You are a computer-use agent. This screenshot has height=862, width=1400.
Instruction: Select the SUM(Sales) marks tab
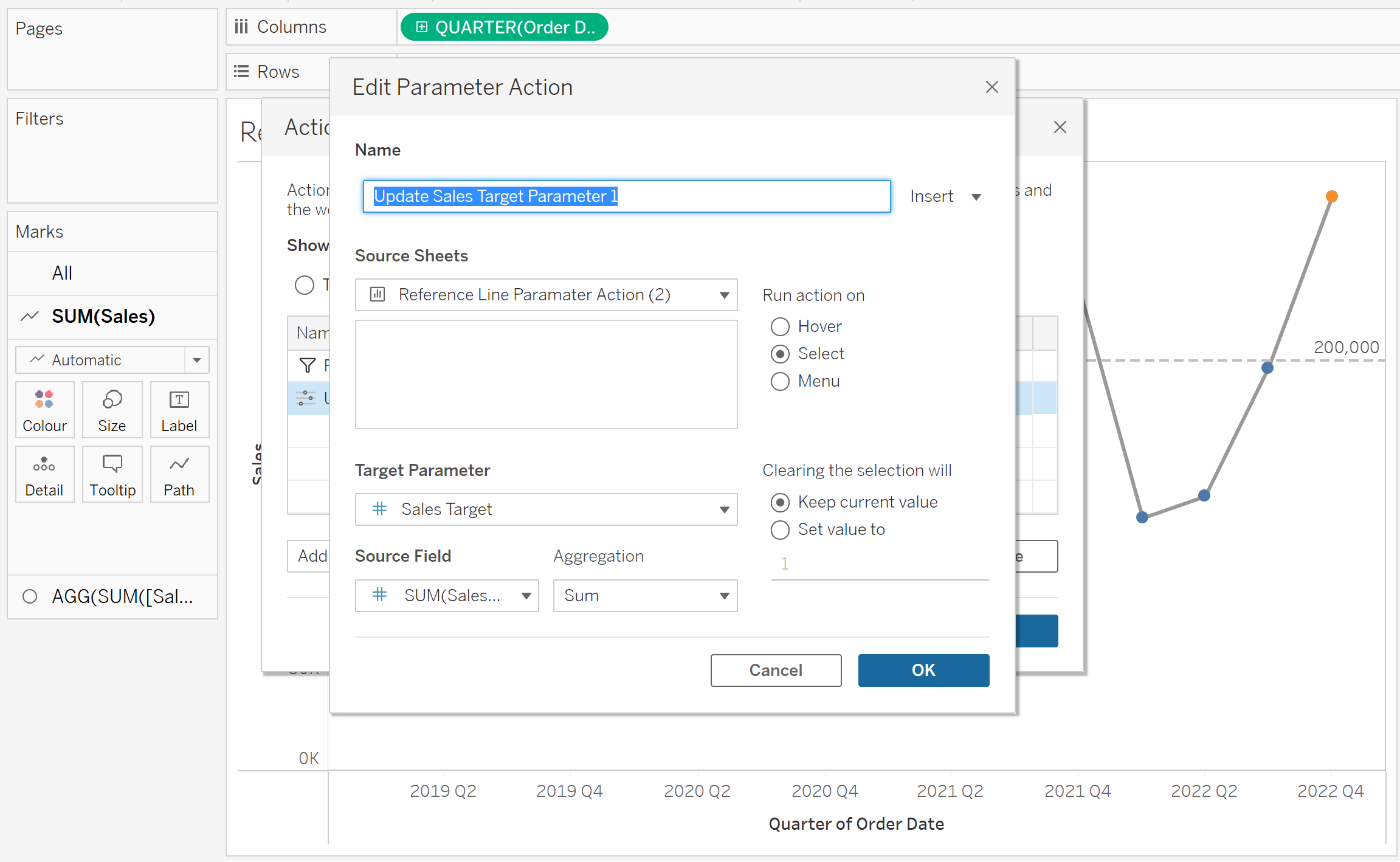pos(103,316)
